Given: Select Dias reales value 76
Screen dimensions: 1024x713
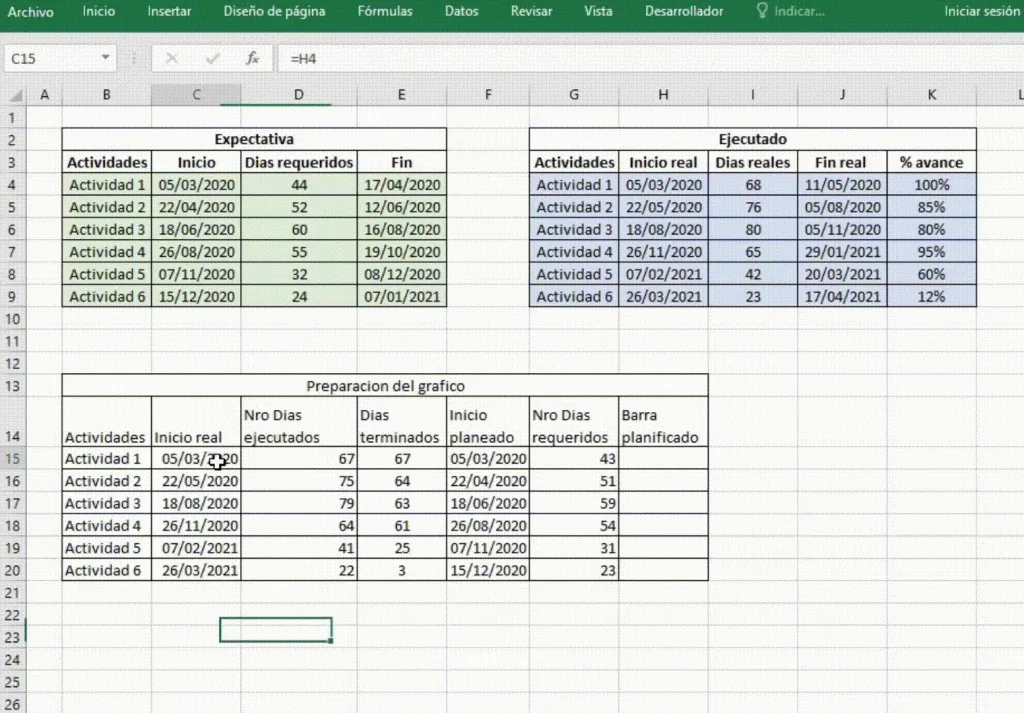Looking at the screenshot, I should pyautogui.click(x=752, y=207).
